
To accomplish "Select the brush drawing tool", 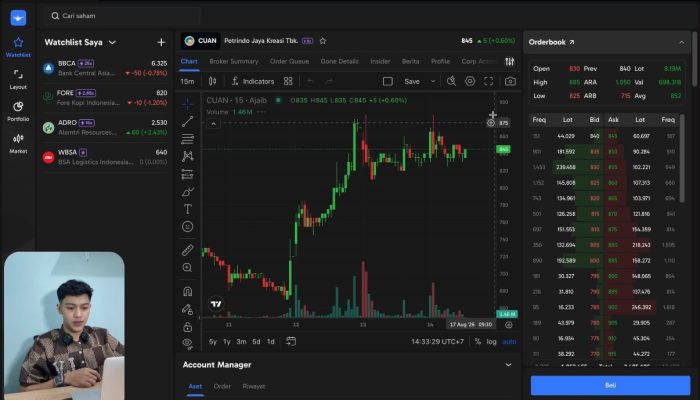I will 188,192.
